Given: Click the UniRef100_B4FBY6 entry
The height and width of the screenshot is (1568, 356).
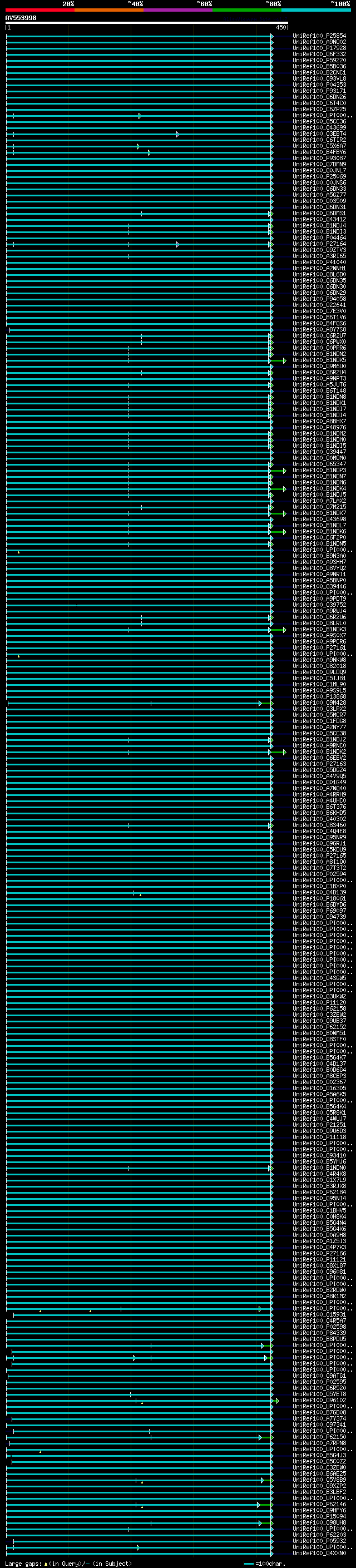Looking at the screenshot, I should [319, 152].
